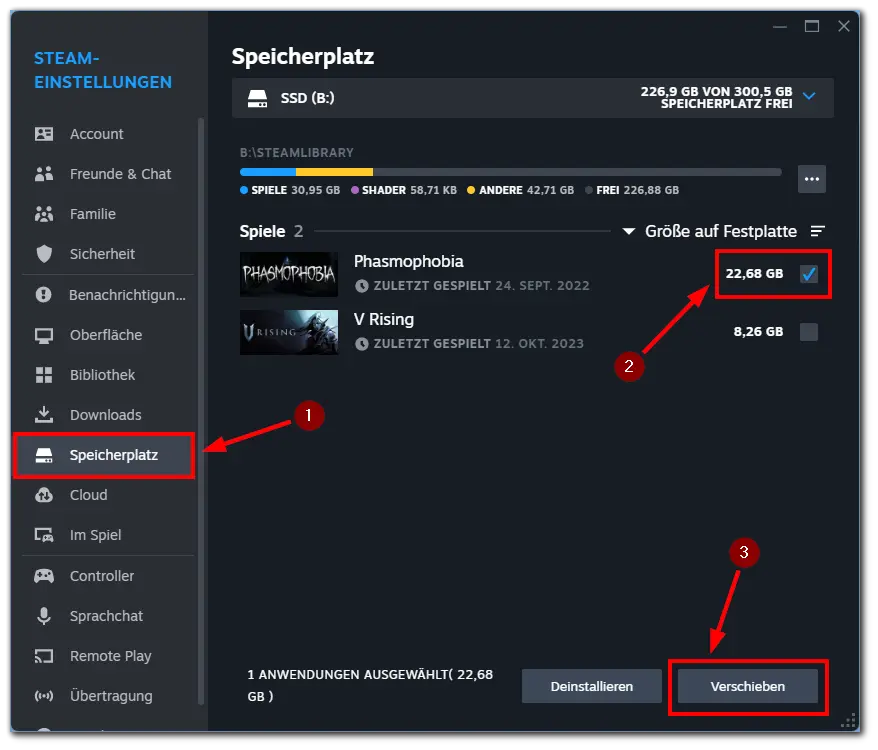Click the Downloads arrow icon

(44, 415)
